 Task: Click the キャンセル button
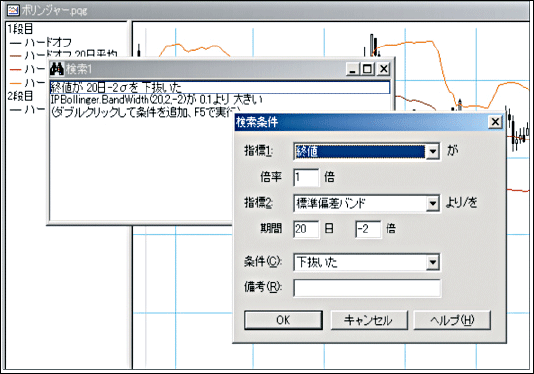tap(369, 320)
